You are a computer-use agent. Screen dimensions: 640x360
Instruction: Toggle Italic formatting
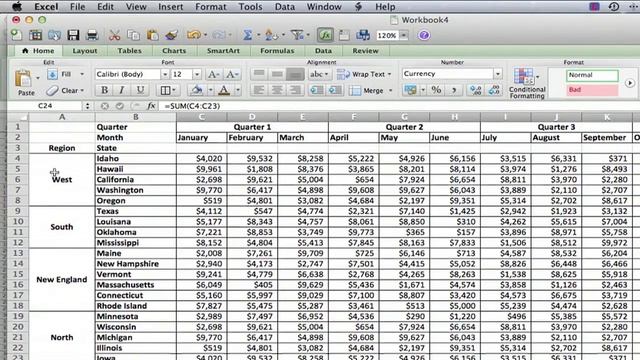122,90
